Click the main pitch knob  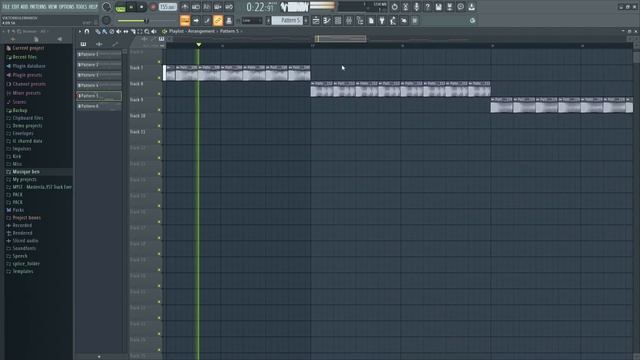(107, 20)
